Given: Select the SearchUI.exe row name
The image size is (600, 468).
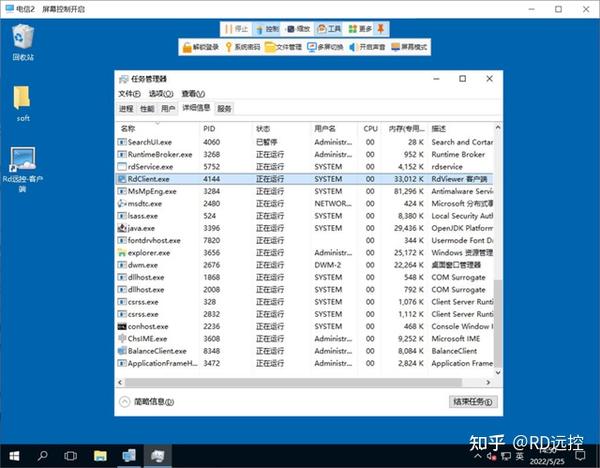Looking at the screenshot, I should [150, 142].
